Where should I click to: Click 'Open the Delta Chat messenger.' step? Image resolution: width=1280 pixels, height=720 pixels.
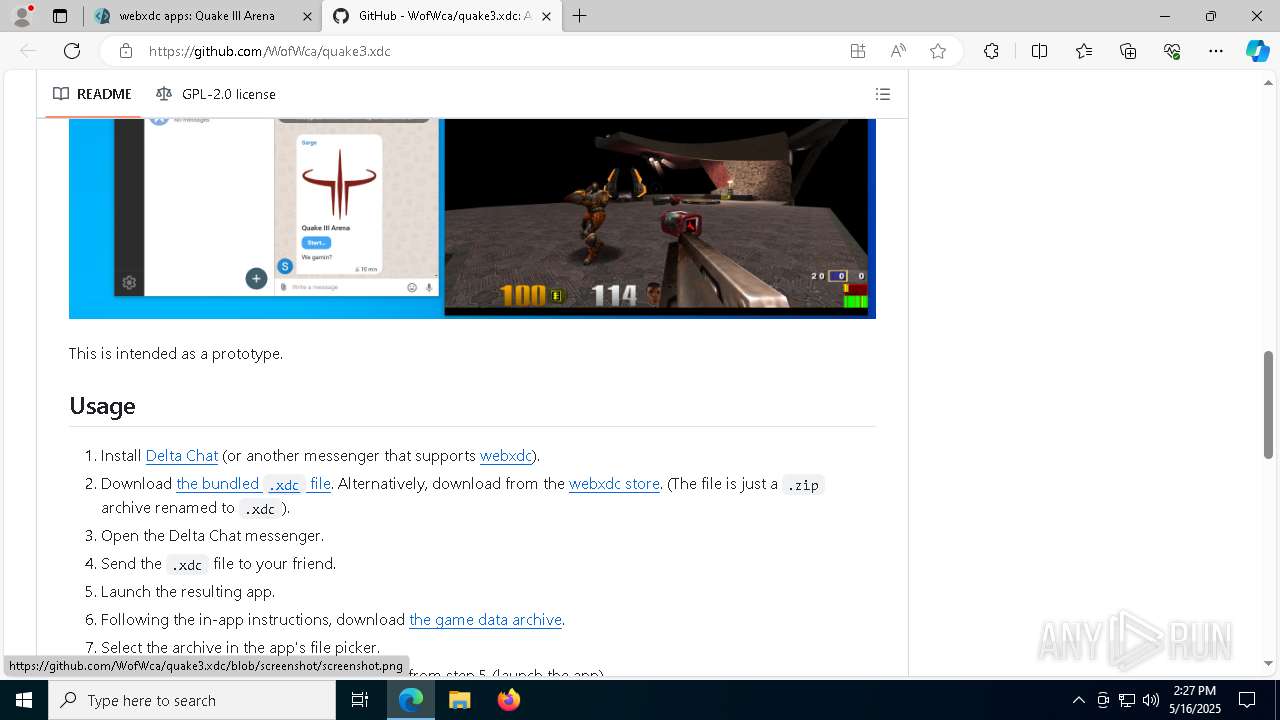pyautogui.click(x=212, y=536)
